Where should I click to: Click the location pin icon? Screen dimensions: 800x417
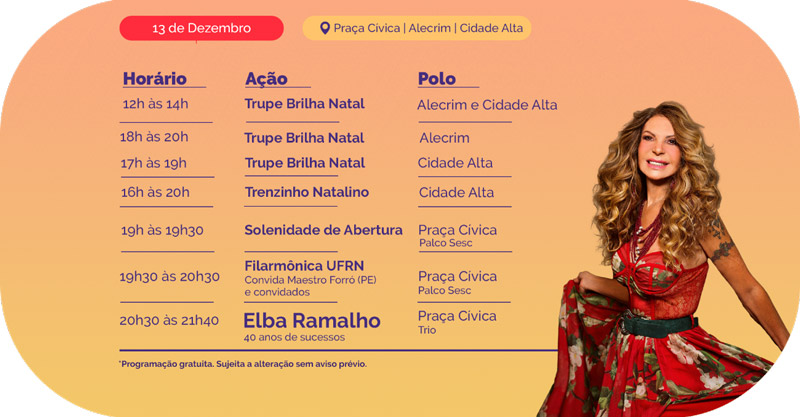pos(324,28)
